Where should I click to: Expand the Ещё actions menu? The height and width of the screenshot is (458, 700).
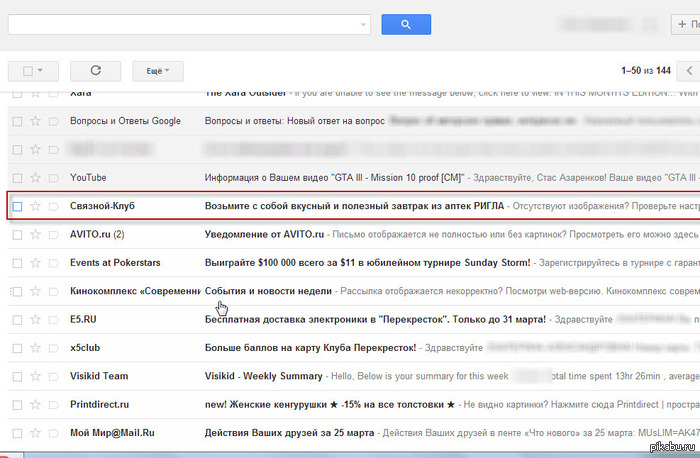tap(158, 71)
